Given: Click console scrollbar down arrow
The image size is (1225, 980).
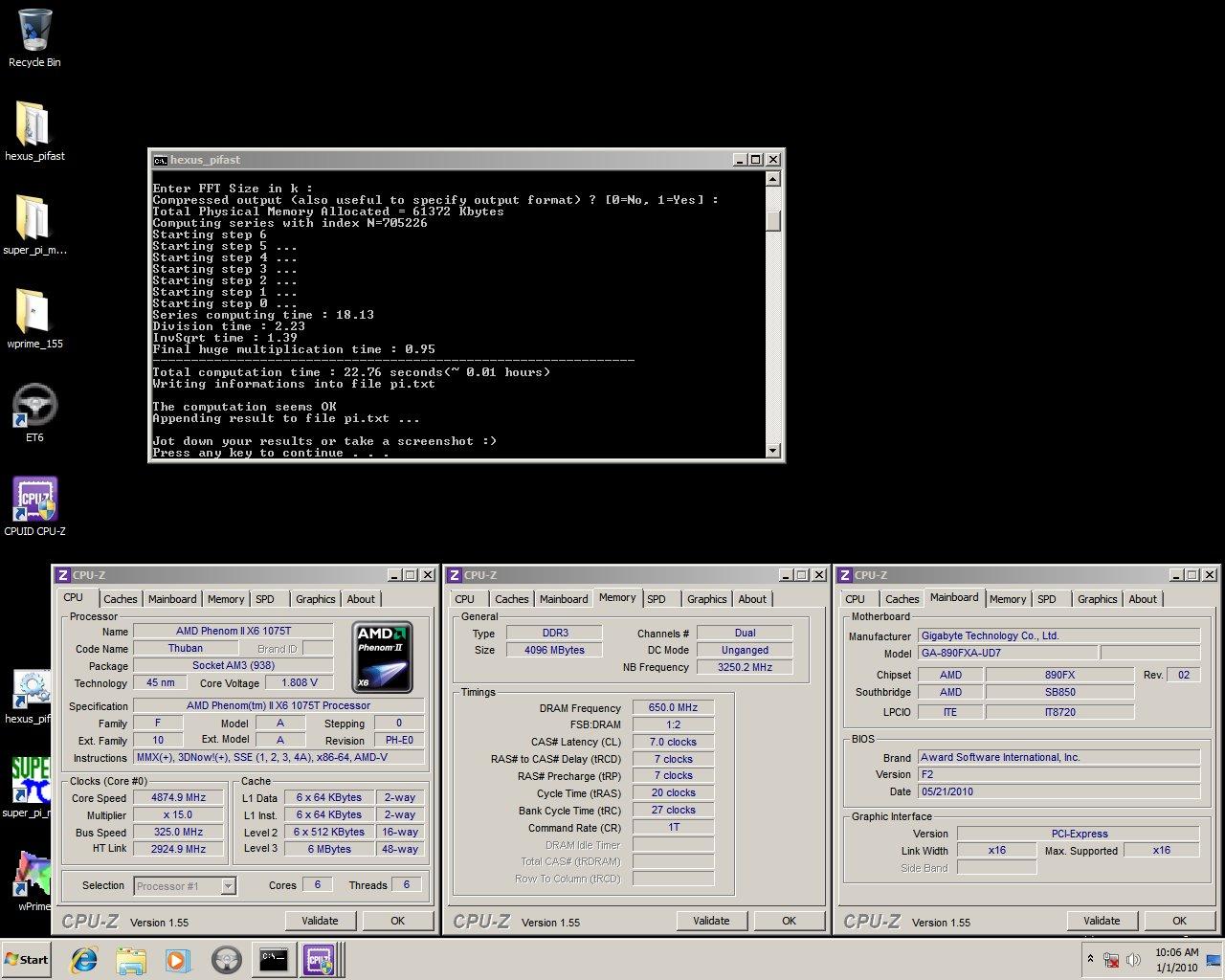Looking at the screenshot, I should [x=773, y=450].
